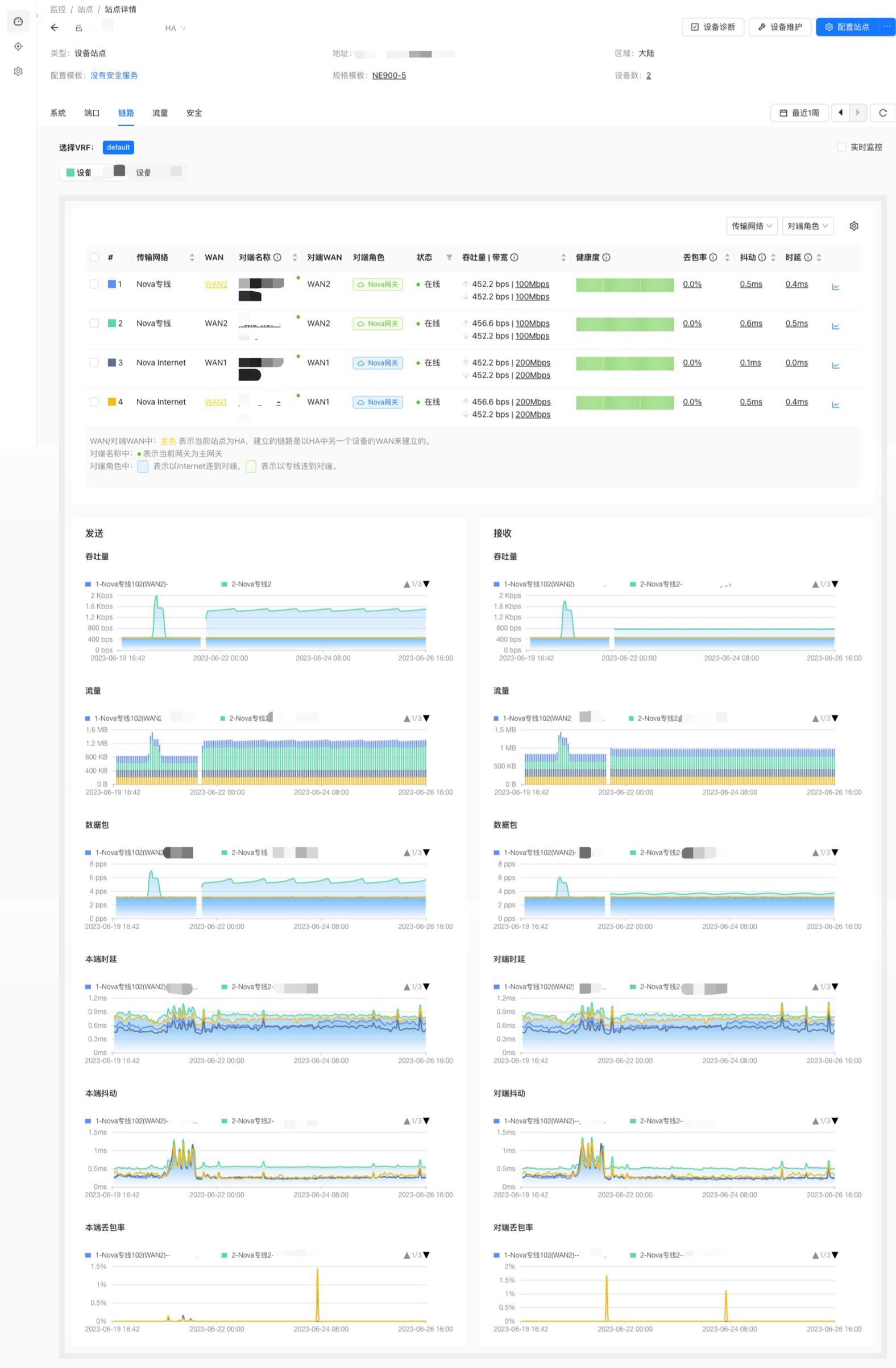Image resolution: width=896 pixels, height=1368 pixels.
Task: Open row 3 0.1ms jitter value
Action: coord(750,363)
